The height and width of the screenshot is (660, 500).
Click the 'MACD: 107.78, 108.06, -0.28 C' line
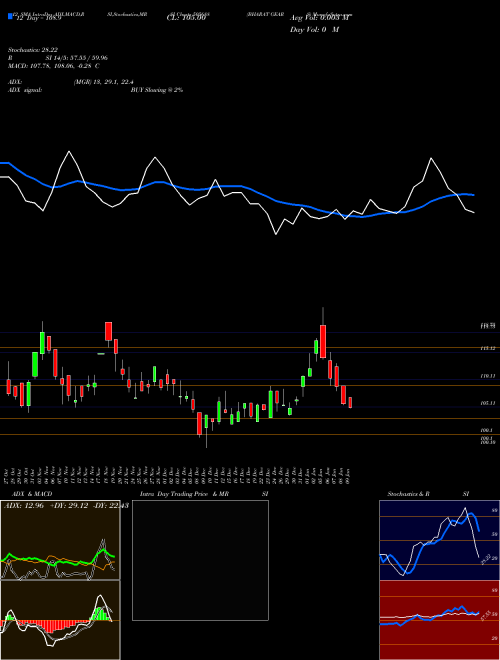(x=53, y=66)
